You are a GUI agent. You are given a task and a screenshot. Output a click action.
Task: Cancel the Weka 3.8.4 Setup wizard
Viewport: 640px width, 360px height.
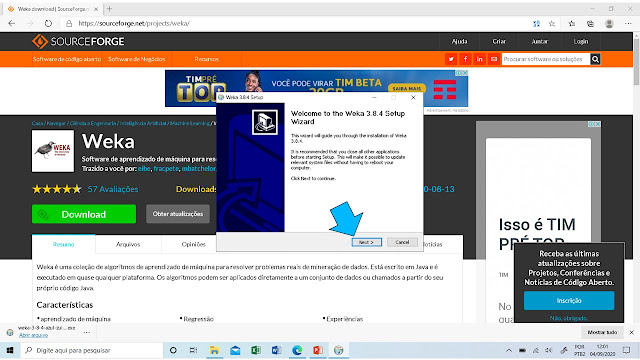tap(402, 242)
